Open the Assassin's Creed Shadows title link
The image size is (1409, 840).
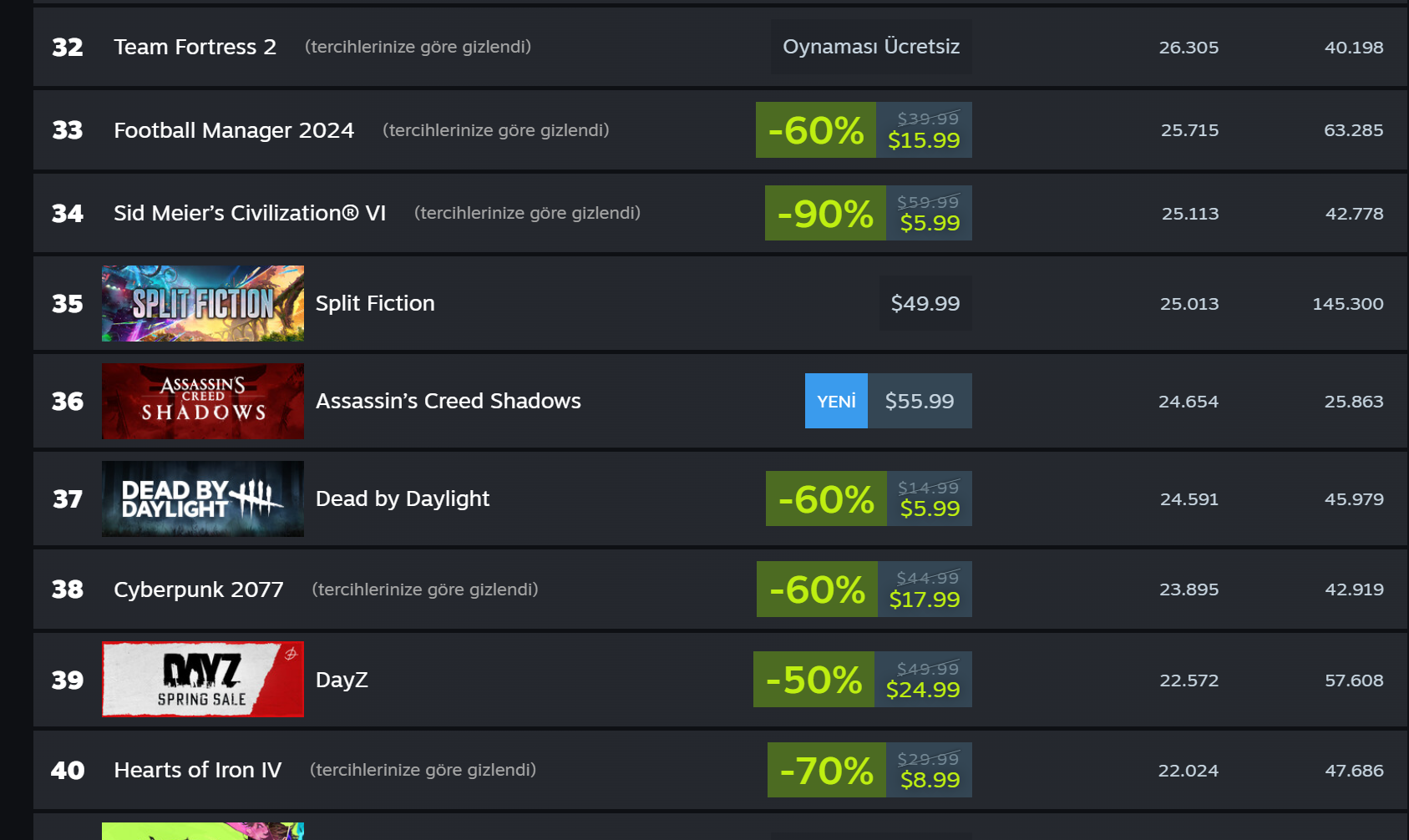448,401
